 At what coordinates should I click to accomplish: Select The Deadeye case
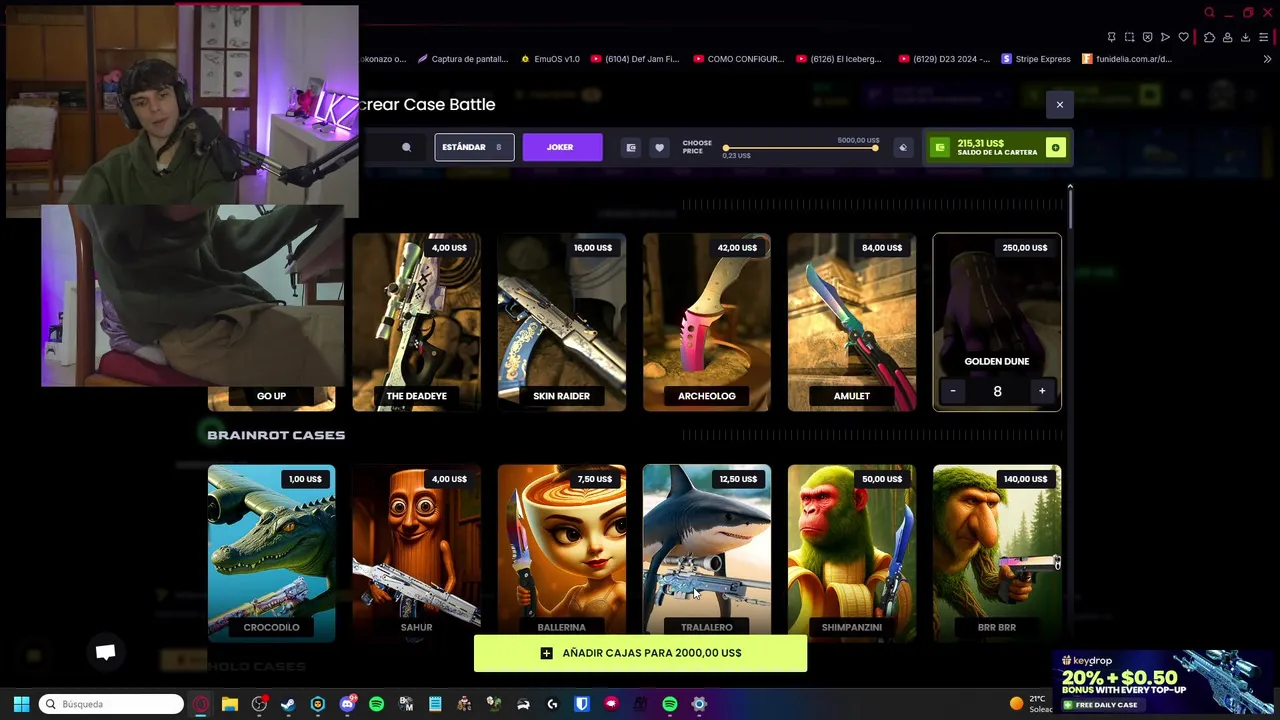416,322
